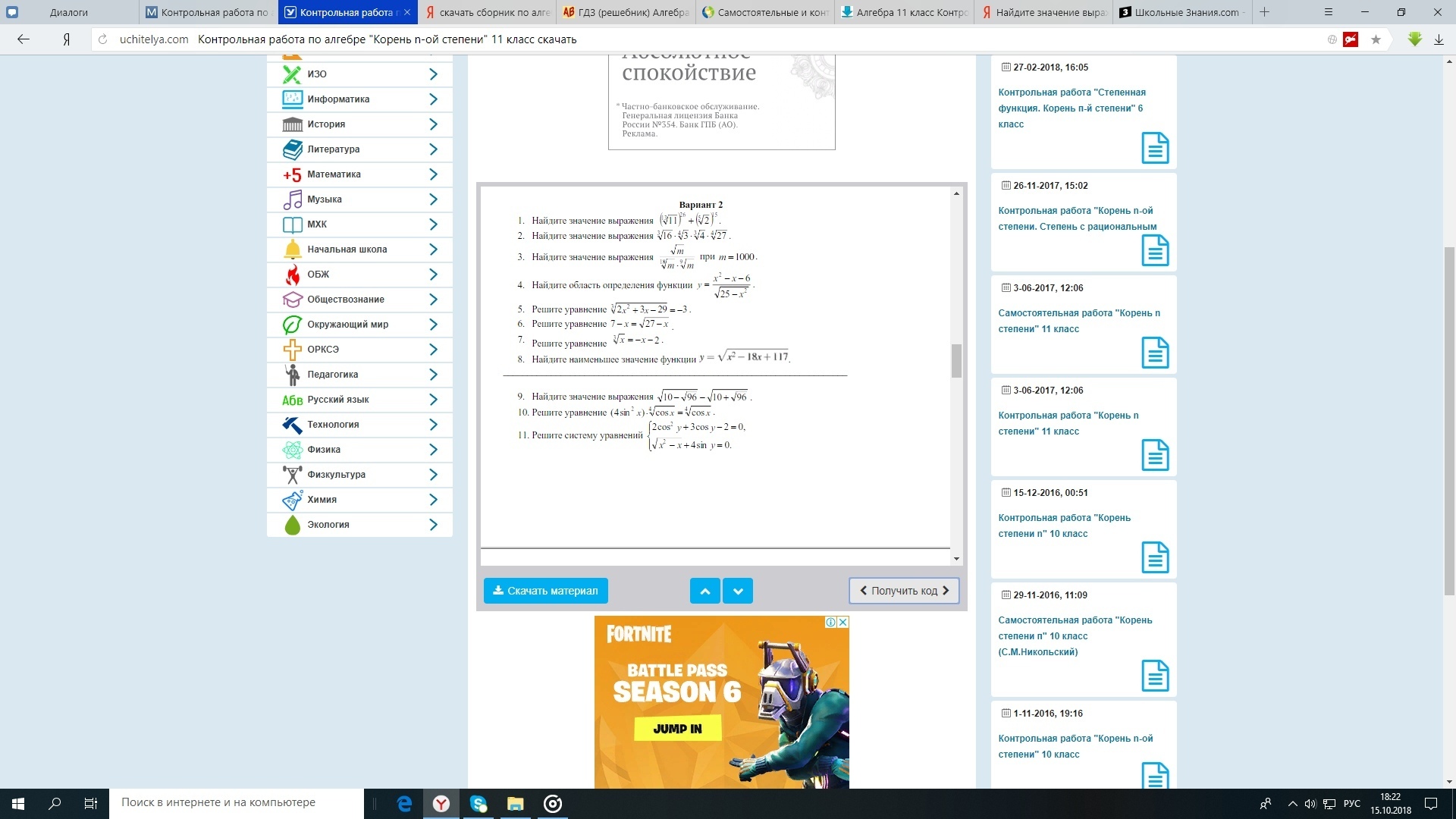Click the bookmark star icon in address bar

coord(1376,39)
